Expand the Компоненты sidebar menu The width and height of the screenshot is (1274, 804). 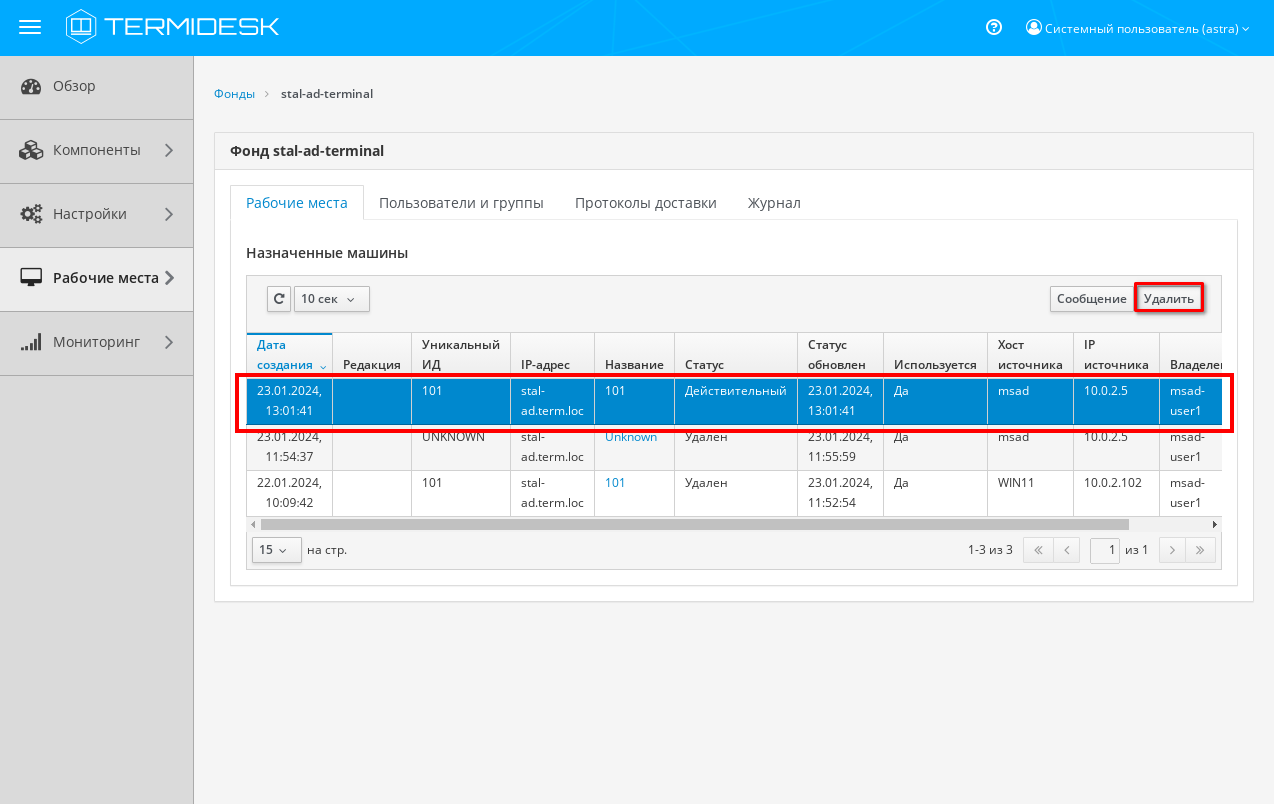click(x=97, y=150)
